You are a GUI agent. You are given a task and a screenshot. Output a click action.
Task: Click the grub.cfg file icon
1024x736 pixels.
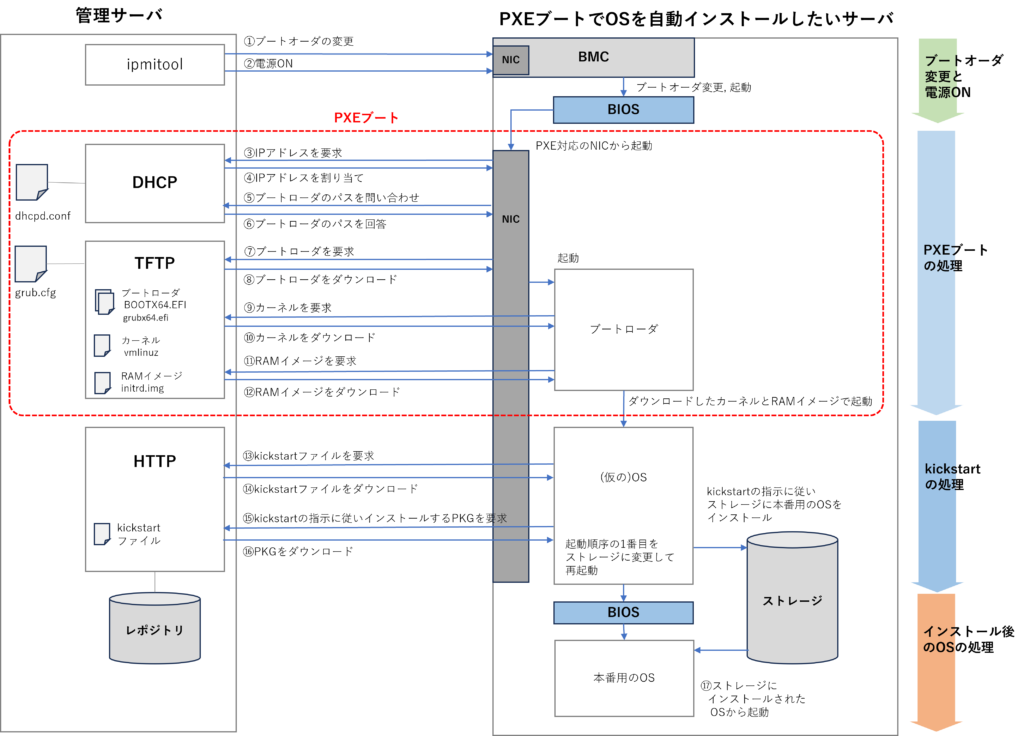[32, 261]
